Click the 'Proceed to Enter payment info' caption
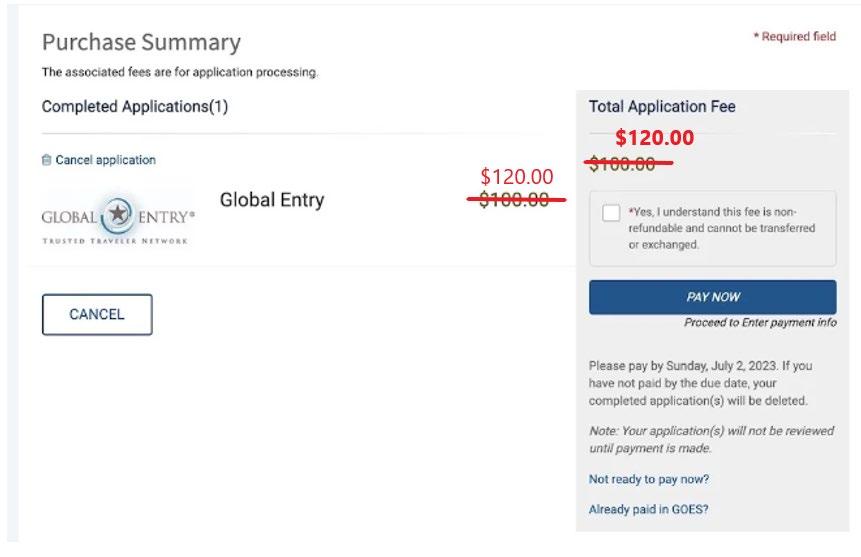 tap(760, 323)
